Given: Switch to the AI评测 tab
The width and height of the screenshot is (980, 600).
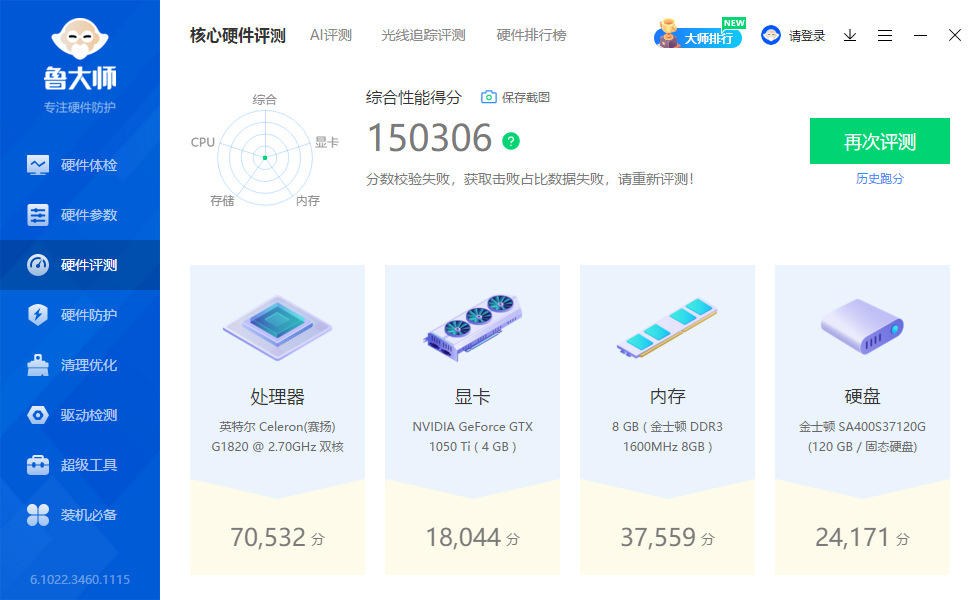Looking at the screenshot, I should 331,36.
